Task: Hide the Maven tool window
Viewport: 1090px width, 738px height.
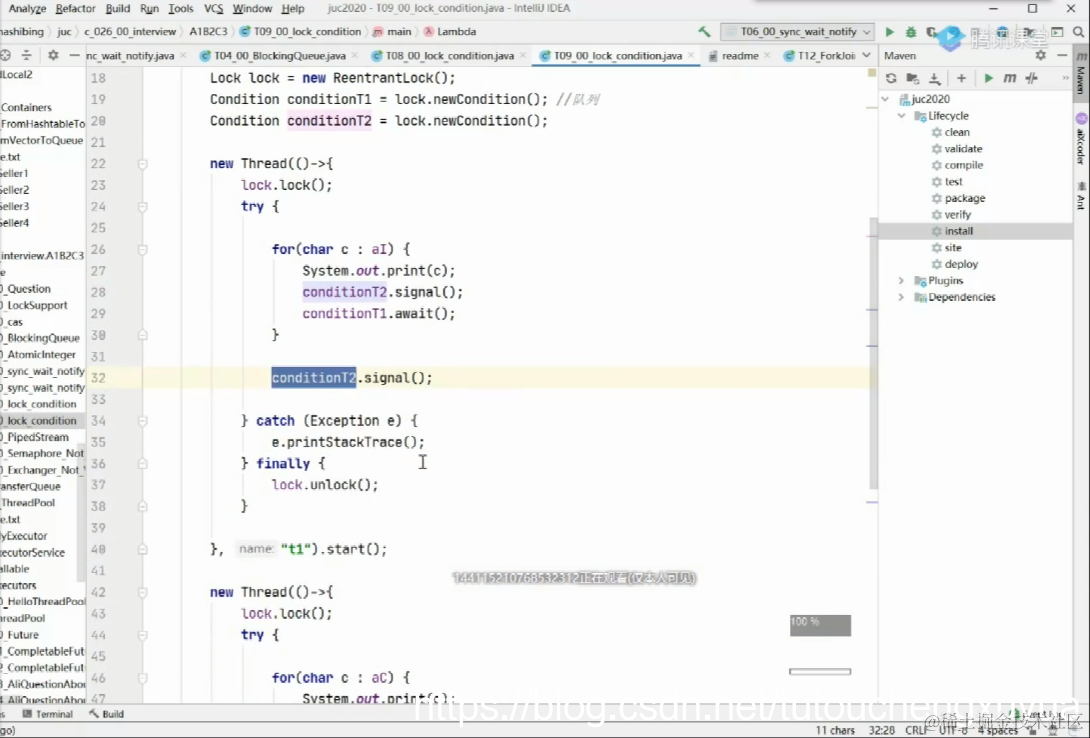Action: (1061, 55)
